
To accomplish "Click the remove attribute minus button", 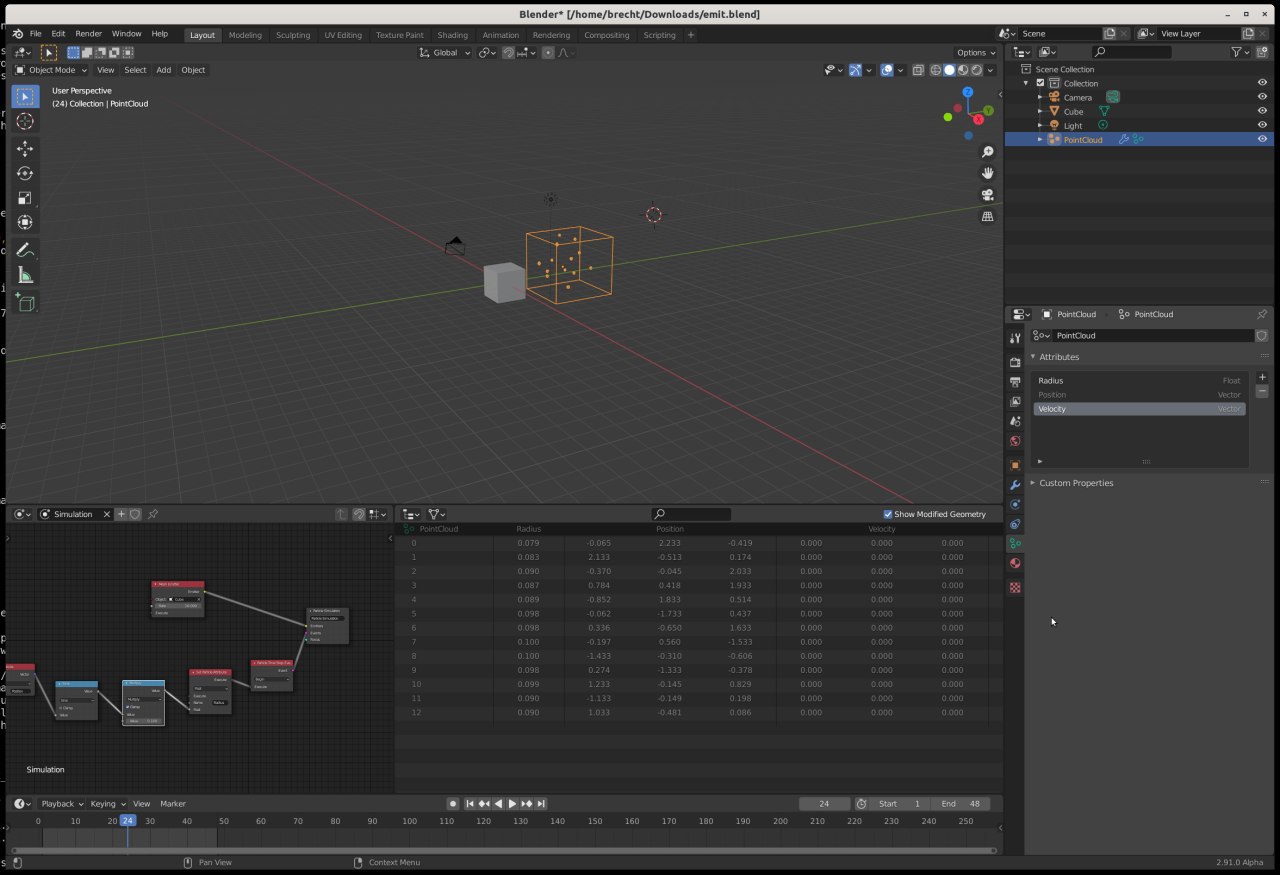I will point(1262,392).
